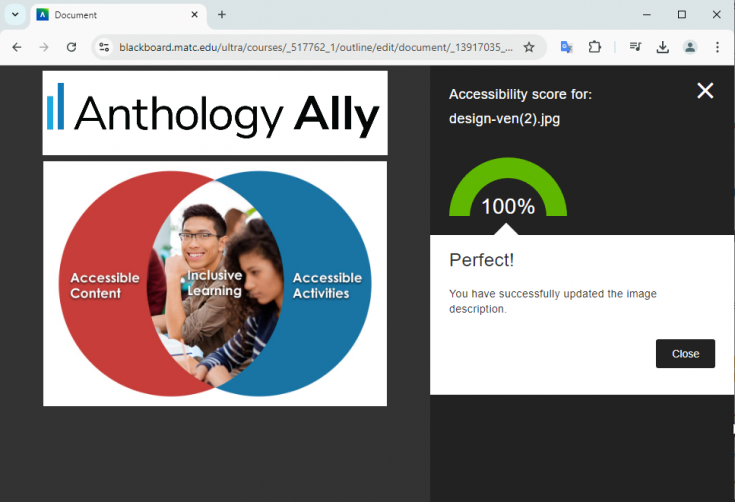This screenshot has width=735, height=502.
Task: Maximize the Chrome window
Action: pos(682,15)
